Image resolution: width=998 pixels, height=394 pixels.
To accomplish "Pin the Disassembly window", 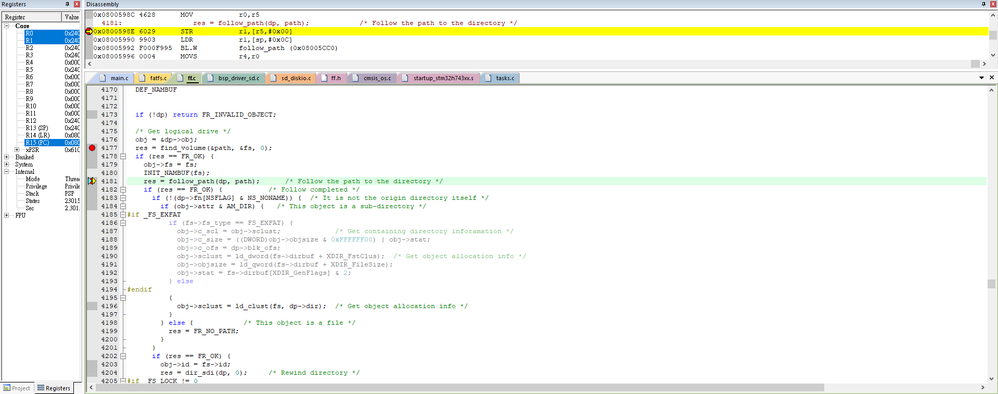I will click(x=983, y=4).
